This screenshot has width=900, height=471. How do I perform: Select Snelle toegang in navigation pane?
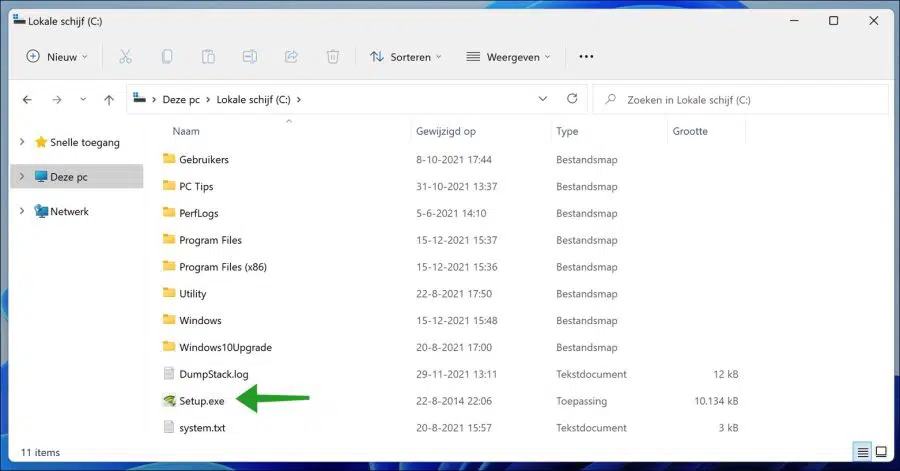85,142
